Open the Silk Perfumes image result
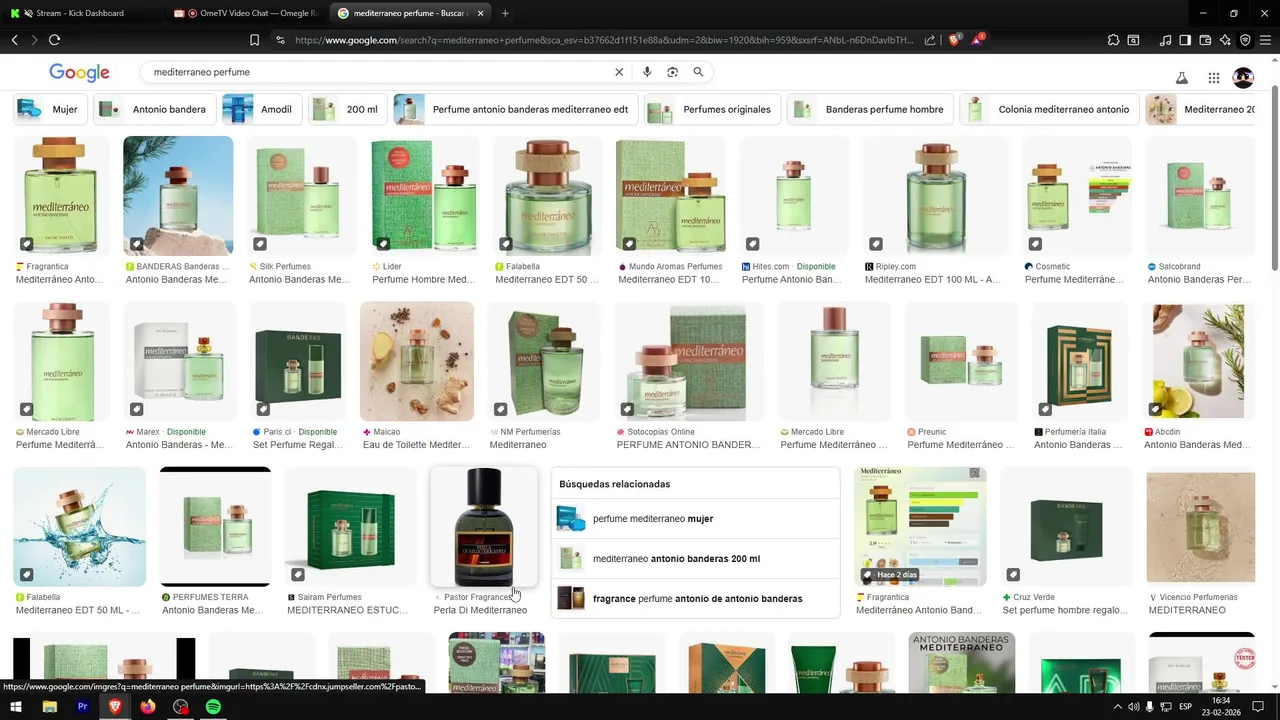The height and width of the screenshot is (720, 1280). click(x=301, y=196)
